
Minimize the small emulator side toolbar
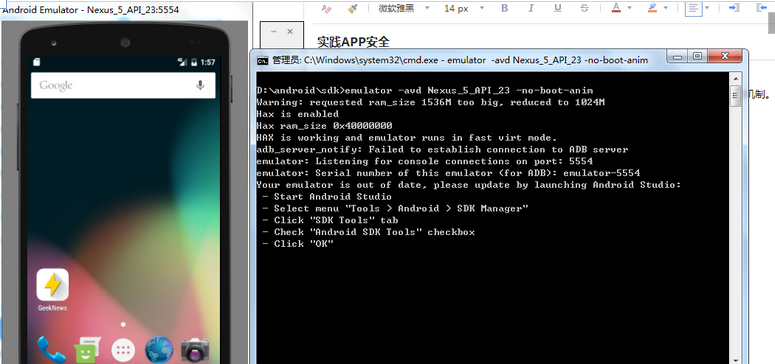[x=274, y=31]
